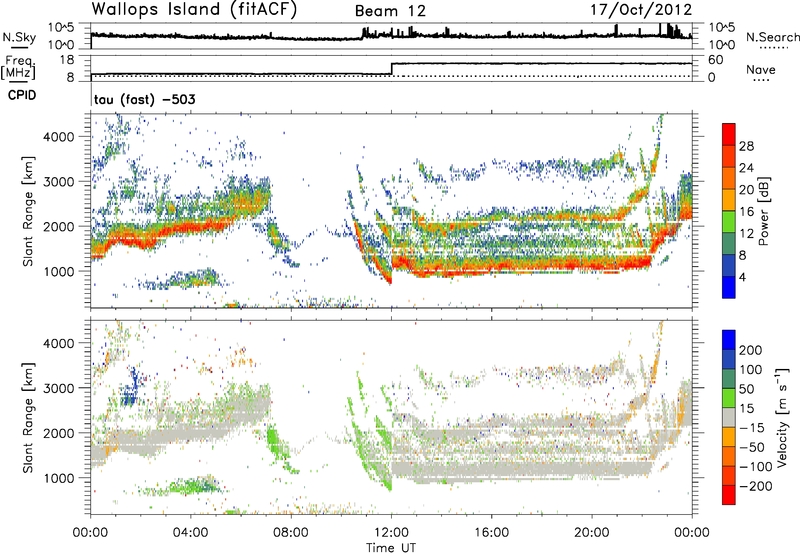Click the blue velocity patch near 3000 km

pos(131,388)
